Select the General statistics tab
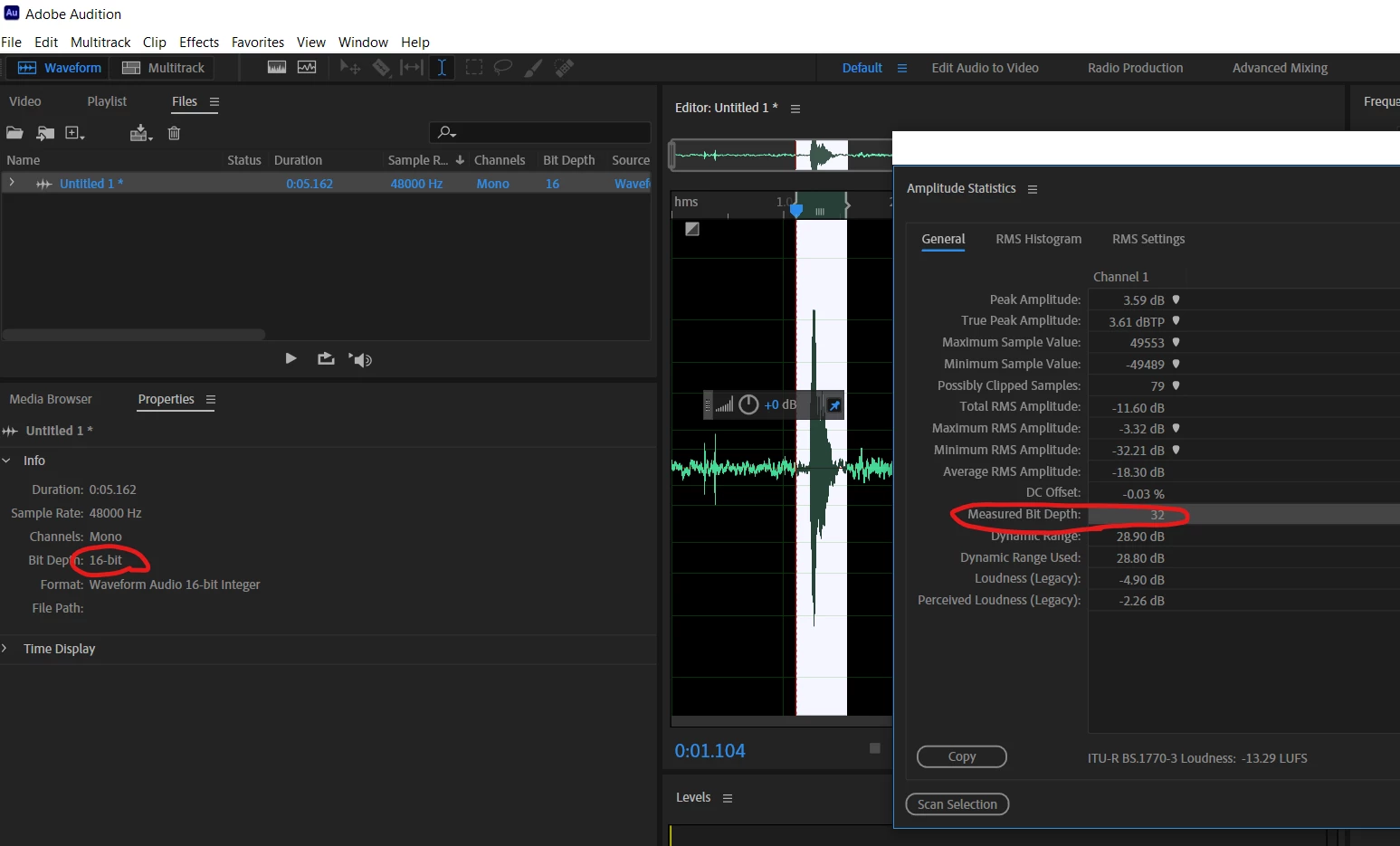Screen dimensions: 1400x846 click(943, 239)
